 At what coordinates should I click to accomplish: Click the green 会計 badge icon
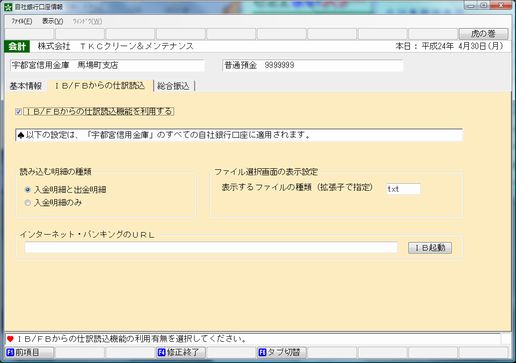point(17,46)
